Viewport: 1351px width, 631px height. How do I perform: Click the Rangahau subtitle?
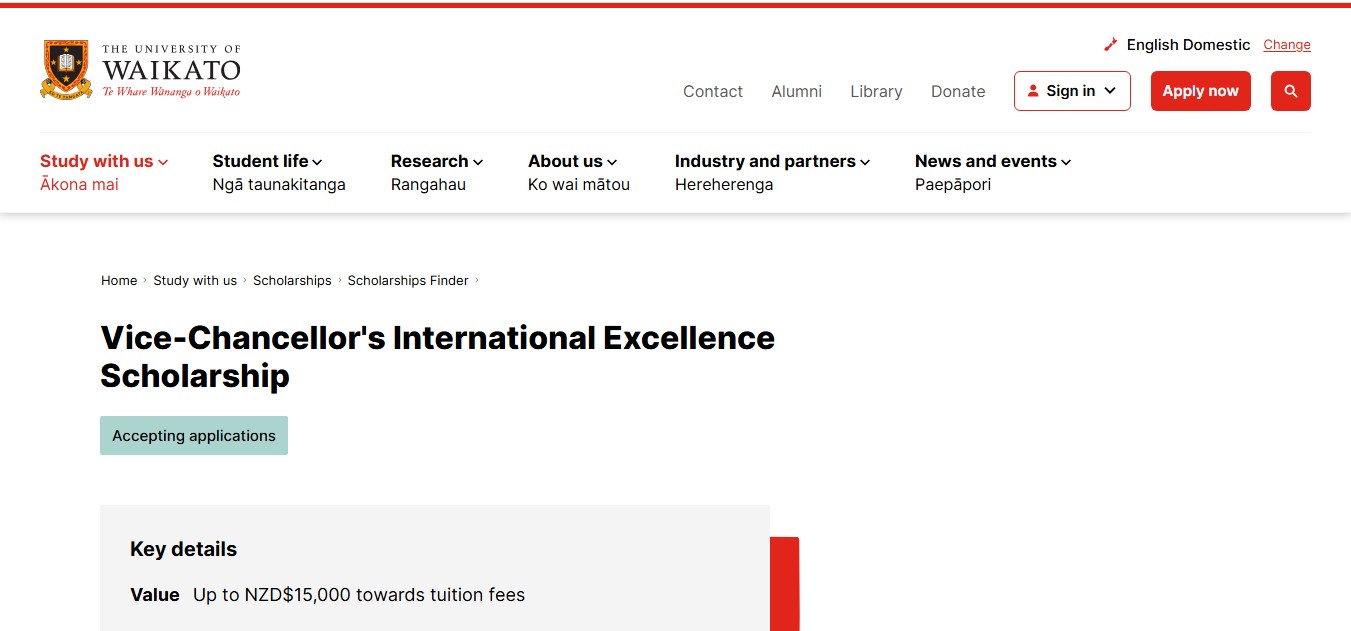tap(428, 184)
